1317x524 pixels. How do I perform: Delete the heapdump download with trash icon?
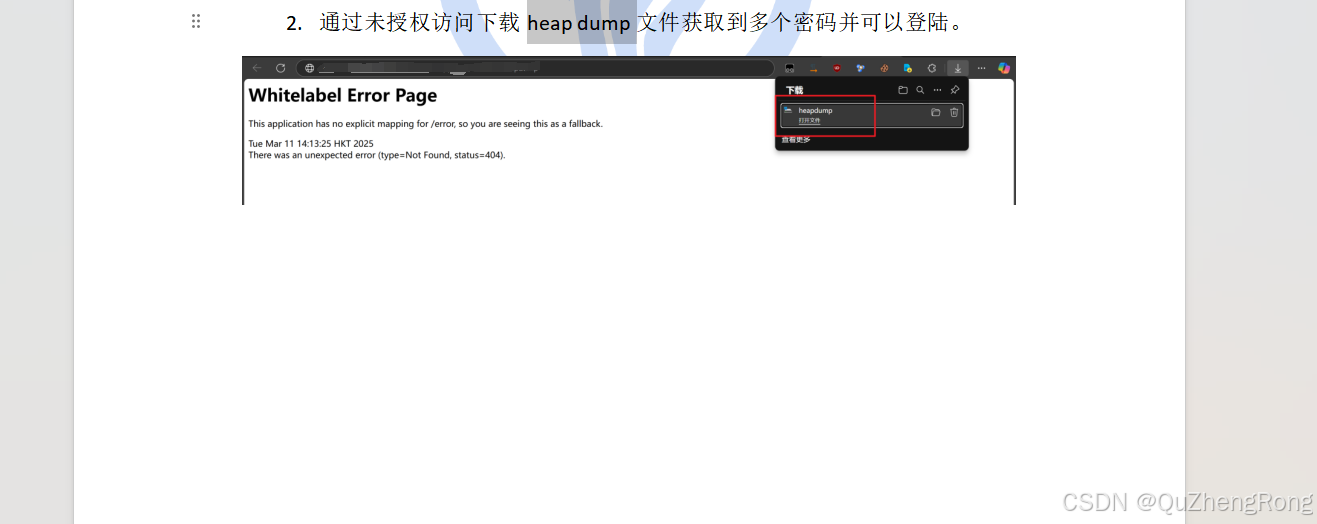tap(954, 112)
